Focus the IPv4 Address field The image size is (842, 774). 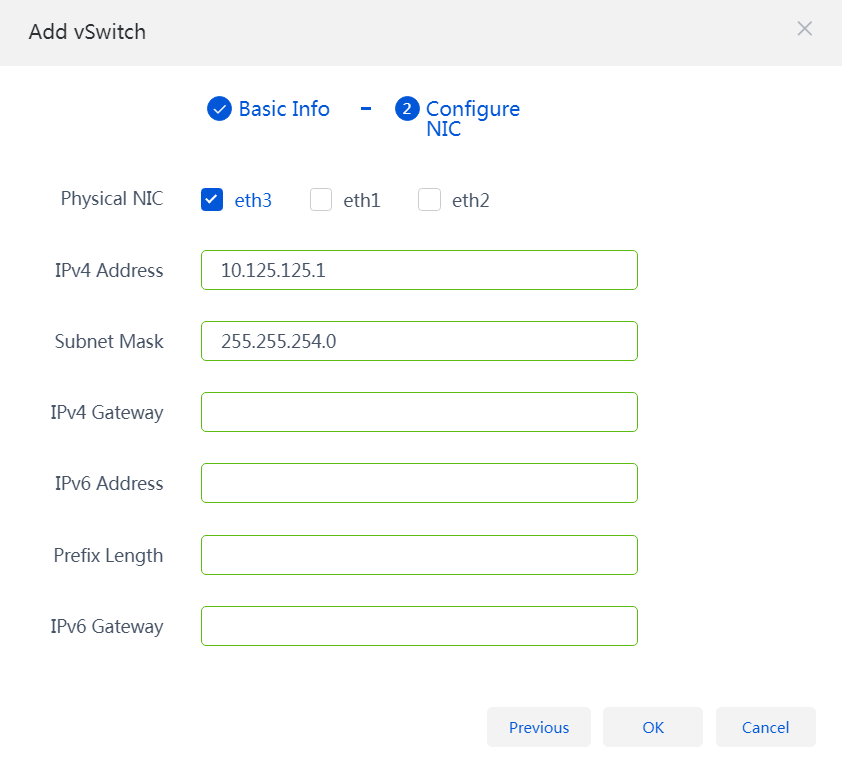[x=419, y=270]
